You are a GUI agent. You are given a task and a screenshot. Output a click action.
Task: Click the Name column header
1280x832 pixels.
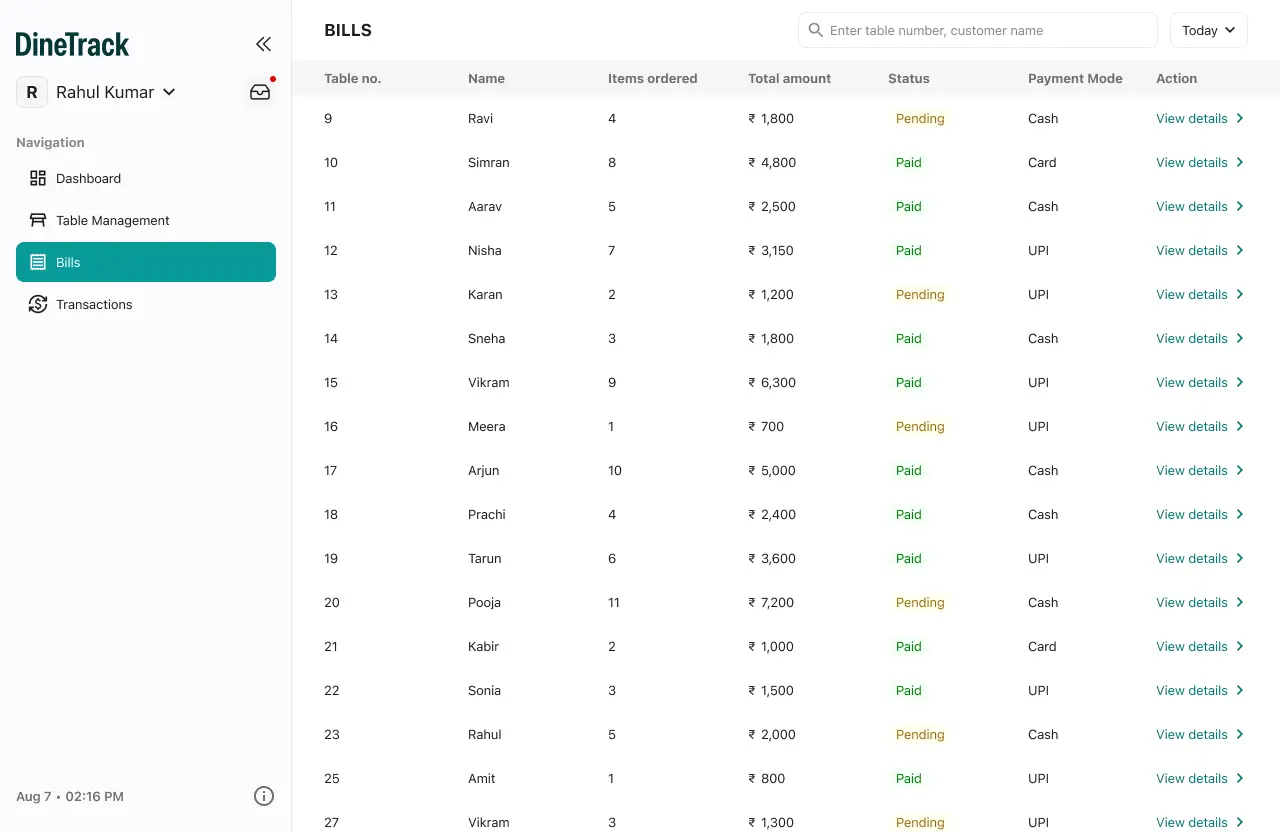(x=486, y=78)
